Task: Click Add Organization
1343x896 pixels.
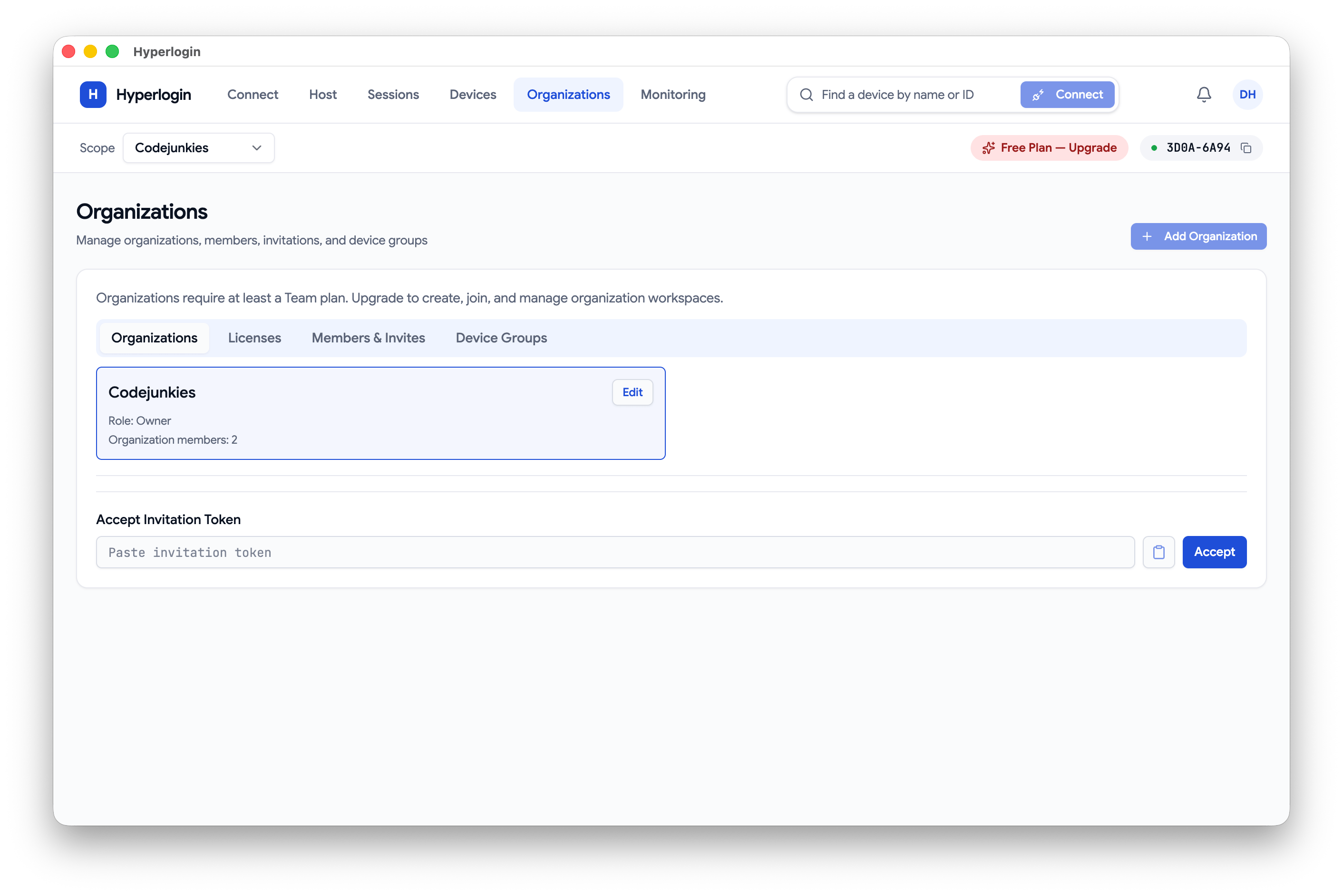Action: coord(1198,236)
